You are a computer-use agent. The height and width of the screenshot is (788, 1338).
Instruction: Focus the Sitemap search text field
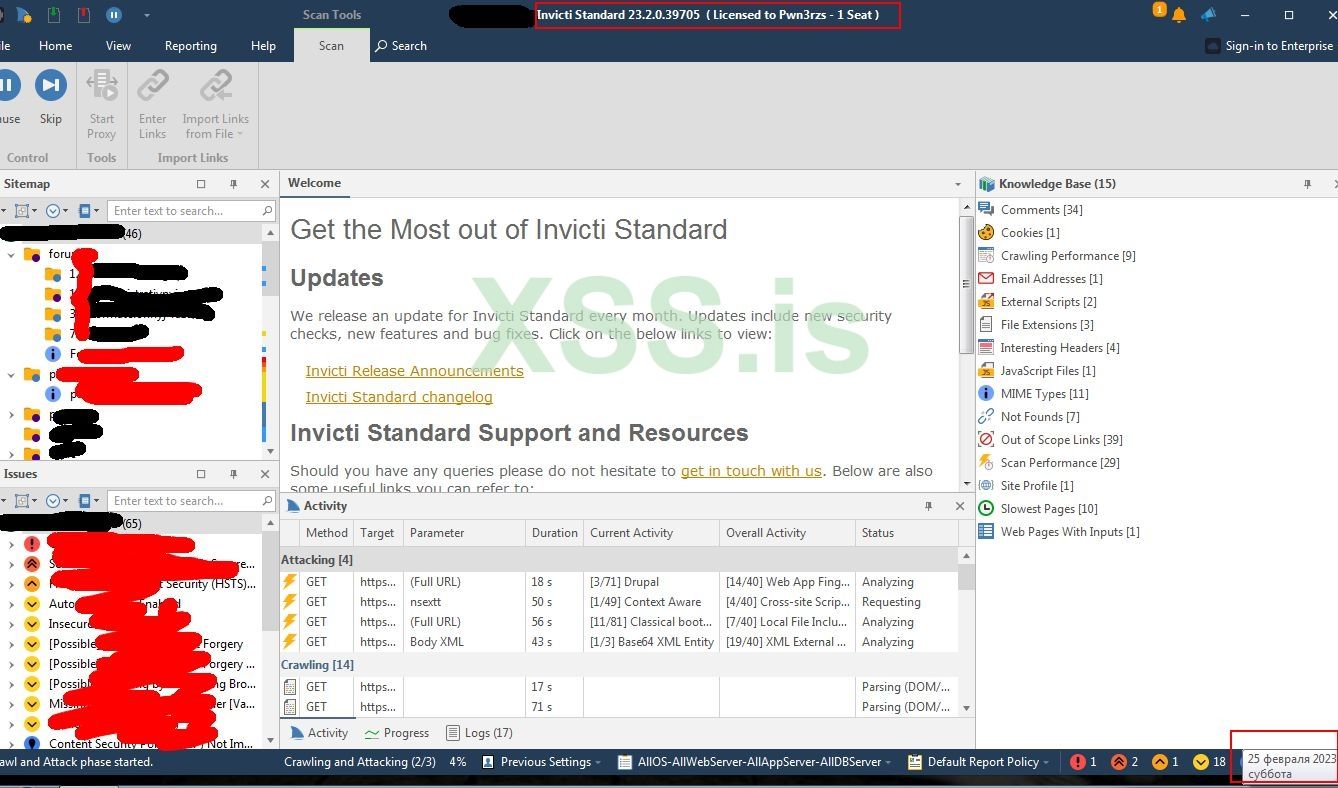pyautogui.click(x=185, y=211)
